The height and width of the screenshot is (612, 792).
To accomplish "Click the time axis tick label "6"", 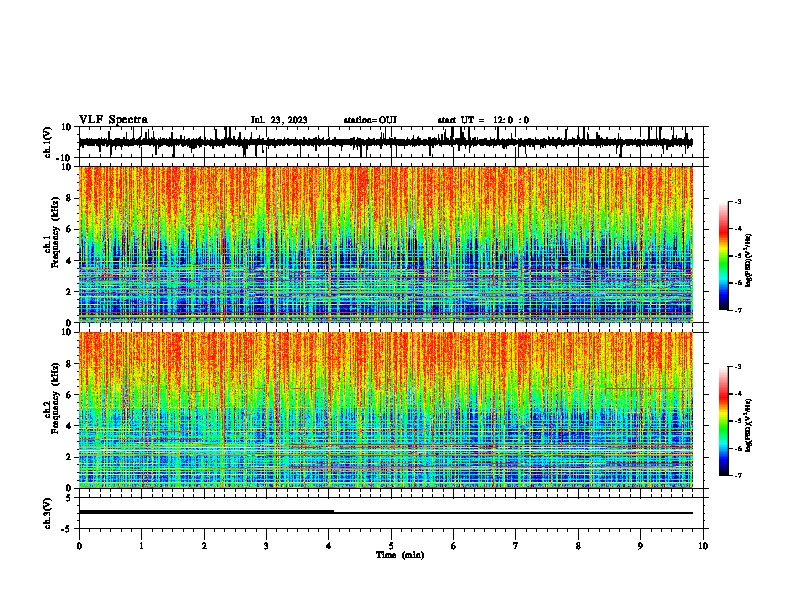I will (454, 546).
